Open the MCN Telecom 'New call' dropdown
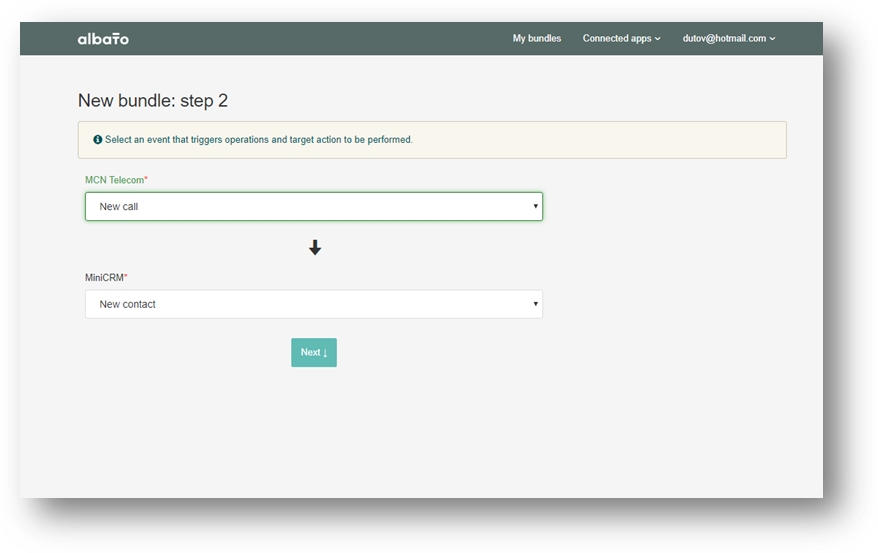Image resolution: width=878 pixels, height=553 pixels. (x=314, y=207)
